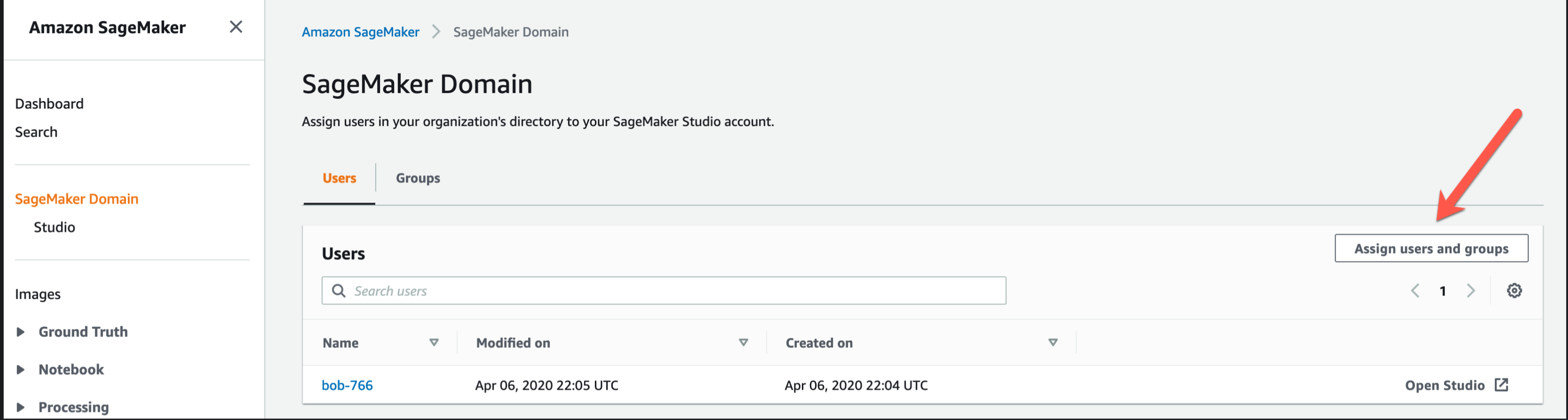The width and height of the screenshot is (1568, 420).
Task: Sort by Modified on column arrow
Action: click(743, 343)
